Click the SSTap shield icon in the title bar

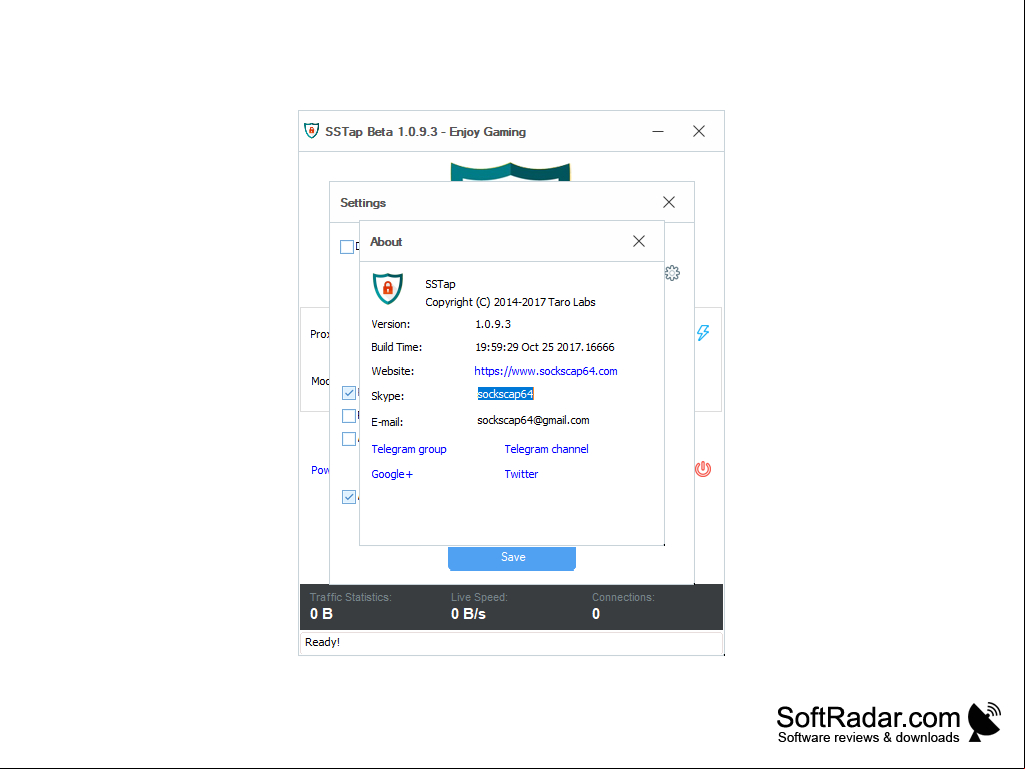pos(312,131)
